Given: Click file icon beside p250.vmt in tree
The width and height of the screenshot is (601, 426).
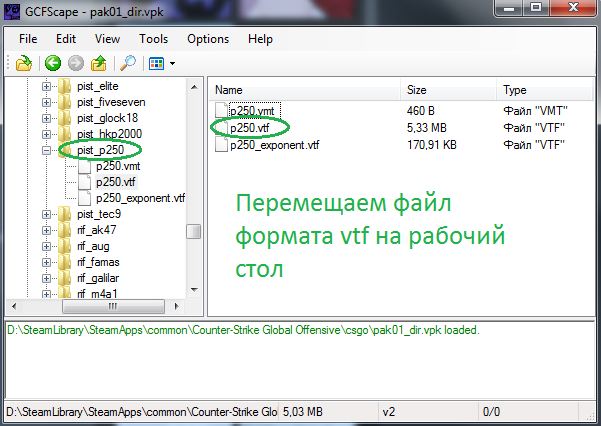Looking at the screenshot, I should [84, 166].
